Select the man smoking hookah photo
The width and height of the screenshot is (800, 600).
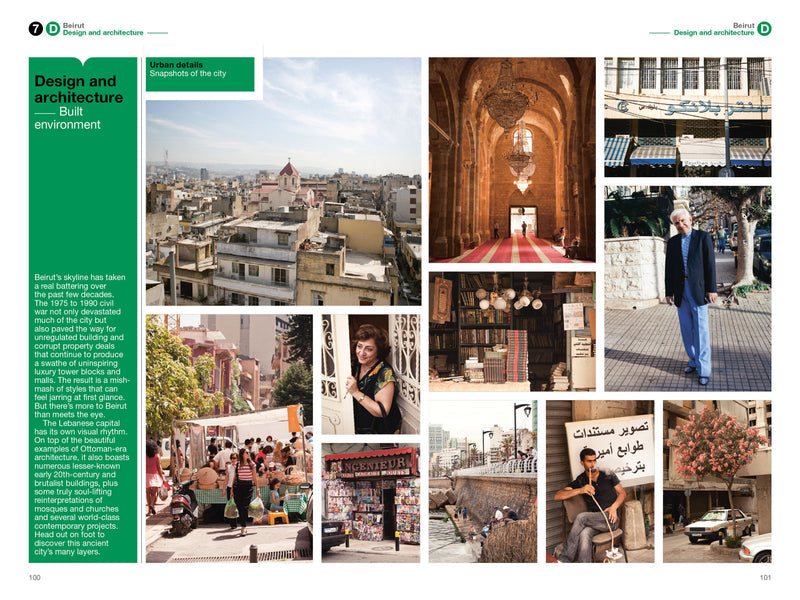[600, 481]
